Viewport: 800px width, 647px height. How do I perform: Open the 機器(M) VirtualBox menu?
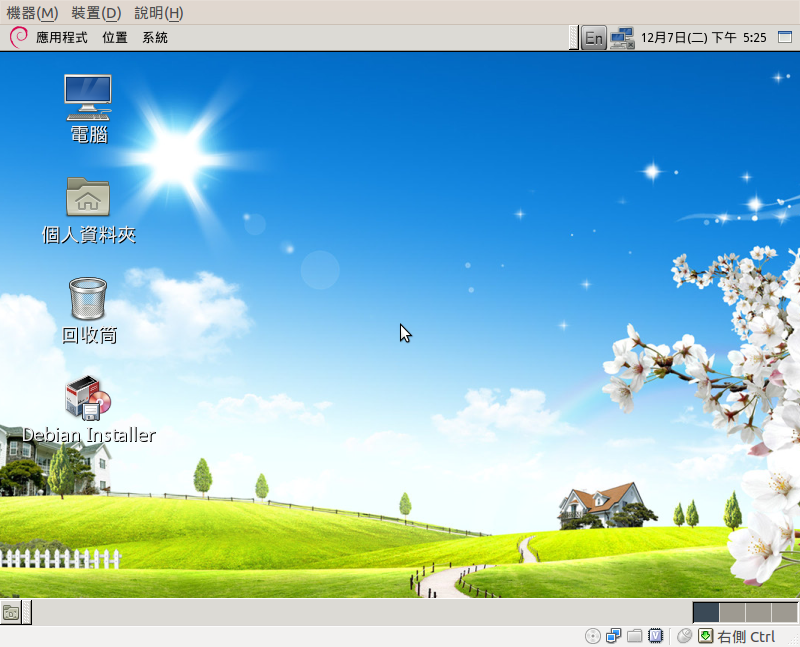[x=32, y=13]
